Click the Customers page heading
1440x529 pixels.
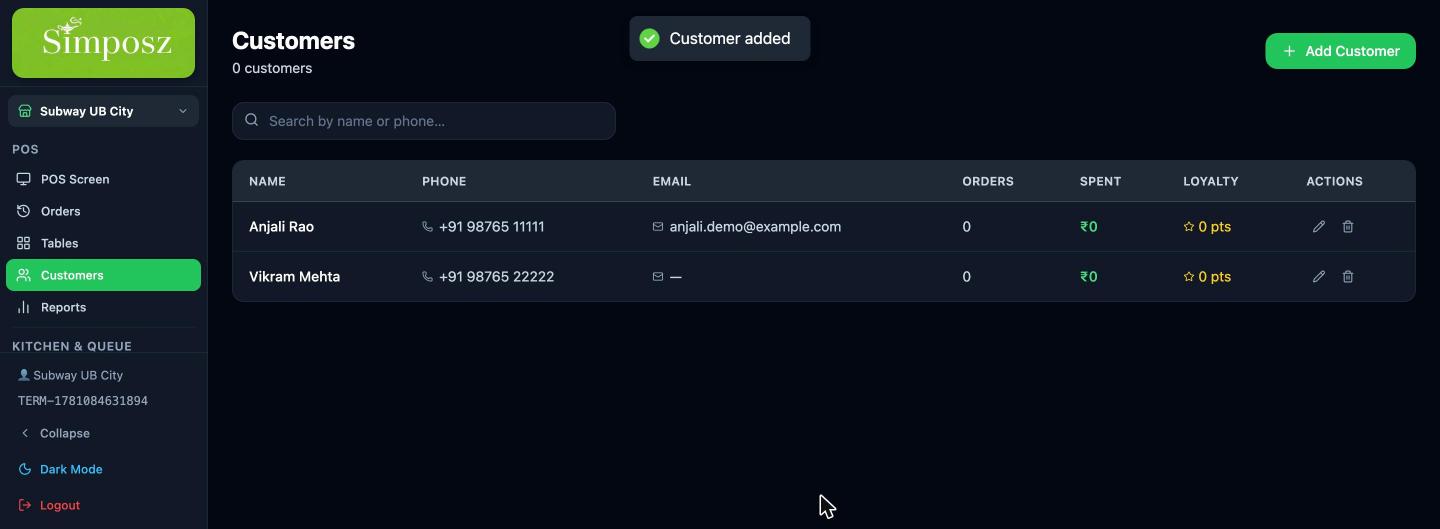293,41
